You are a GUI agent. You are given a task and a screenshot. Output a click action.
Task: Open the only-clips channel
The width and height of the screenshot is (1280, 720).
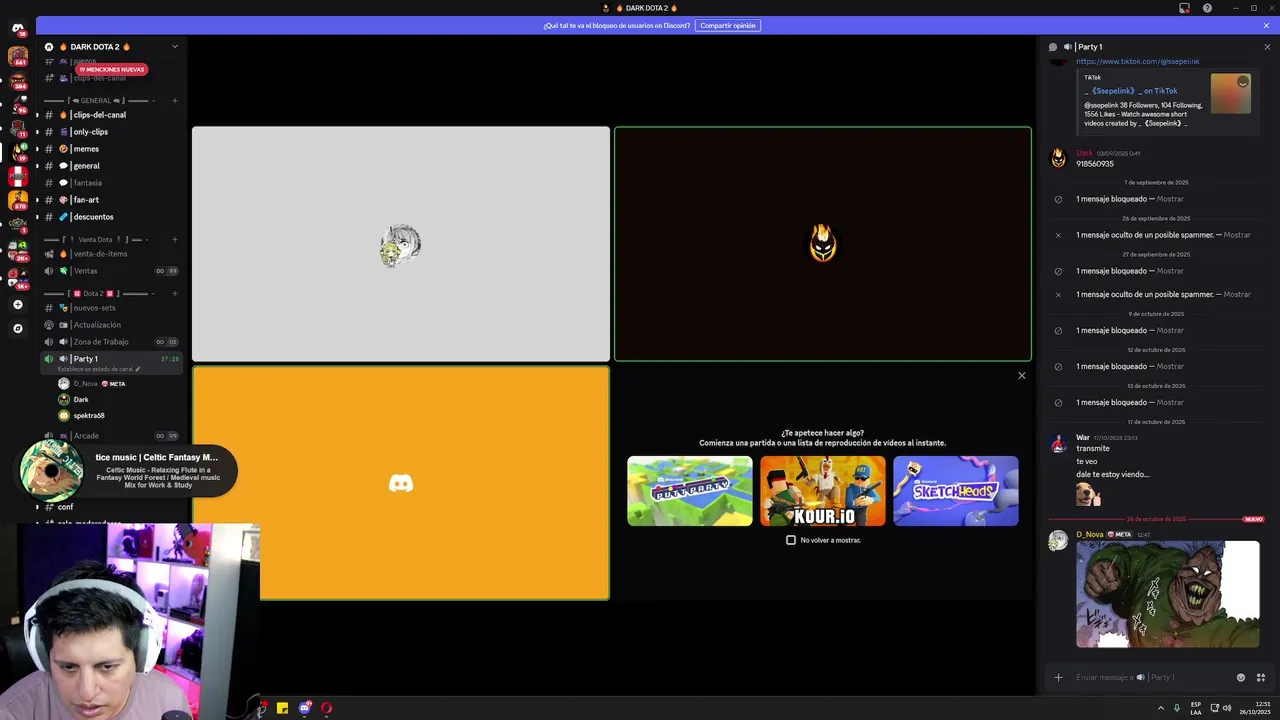(112, 132)
